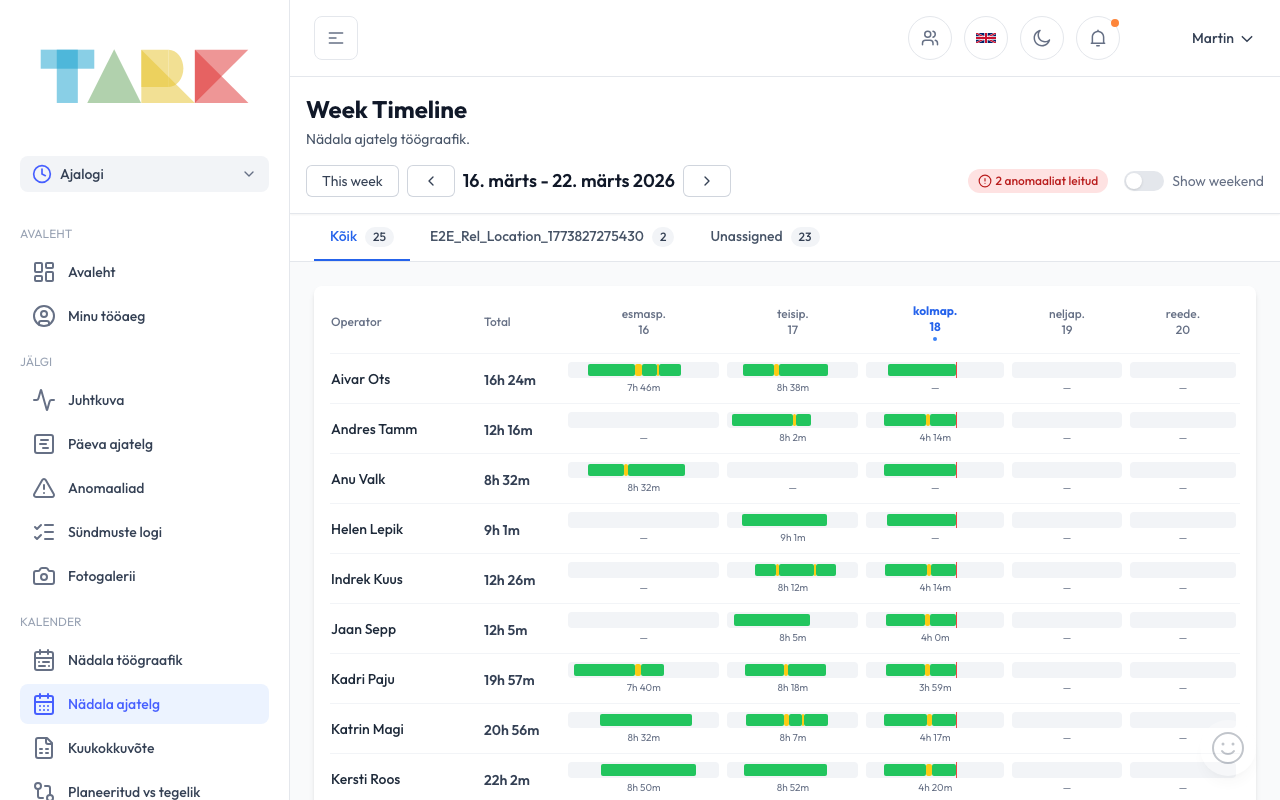Go to next week with right chevron
Viewport: 1280px width, 800px height.
pyautogui.click(x=707, y=181)
